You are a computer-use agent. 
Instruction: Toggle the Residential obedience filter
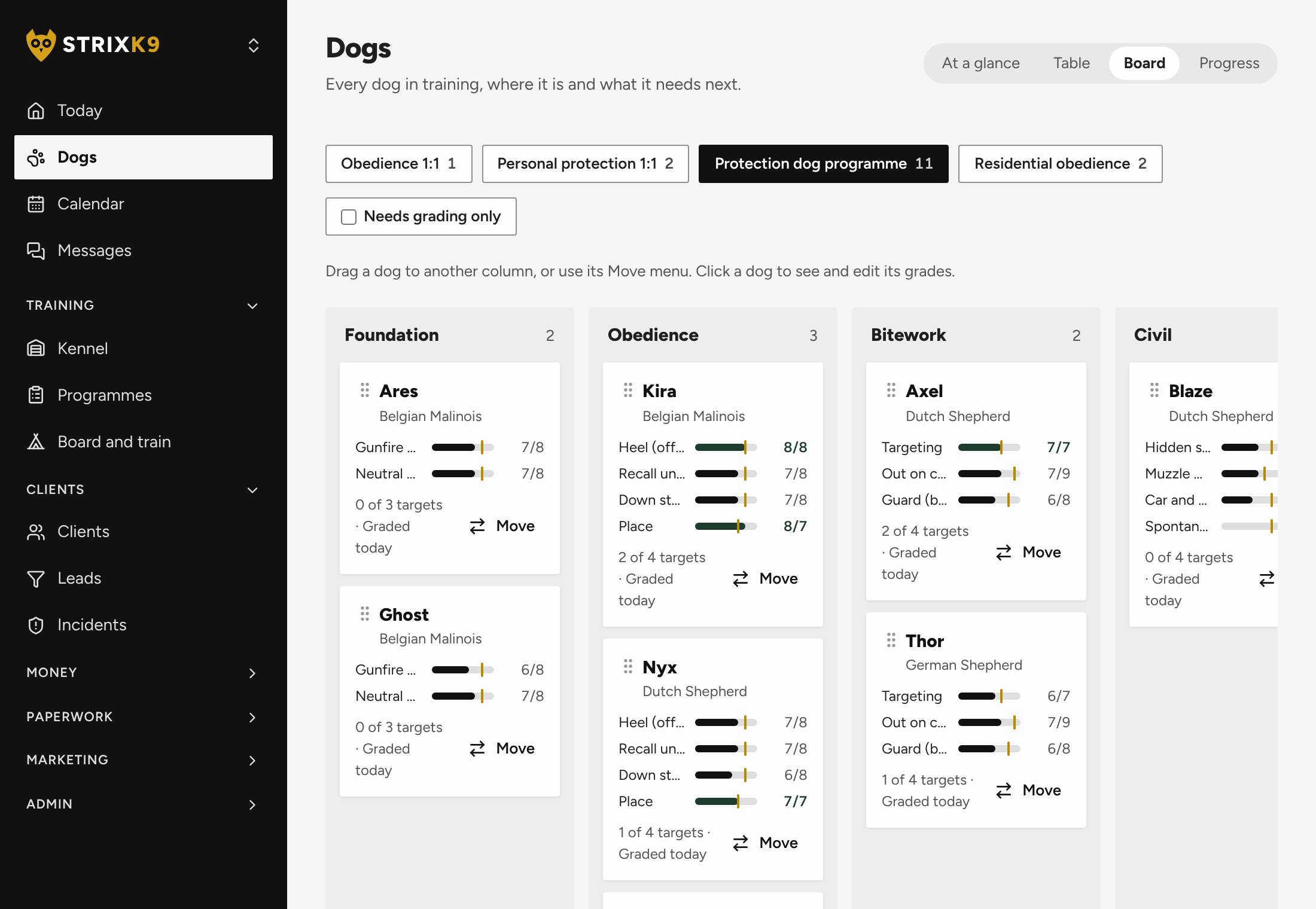coord(1061,164)
